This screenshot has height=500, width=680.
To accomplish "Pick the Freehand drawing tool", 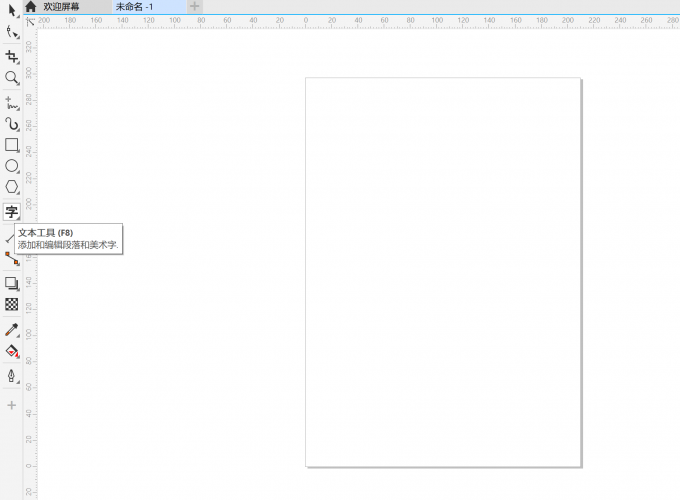I will point(11,102).
